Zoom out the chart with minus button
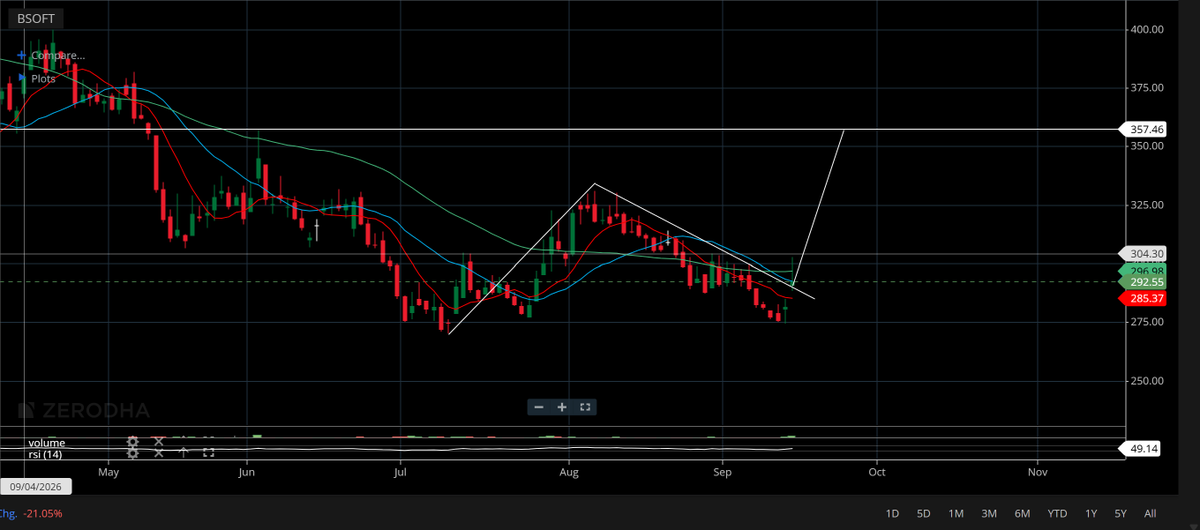The height and width of the screenshot is (530, 1200). click(x=539, y=407)
